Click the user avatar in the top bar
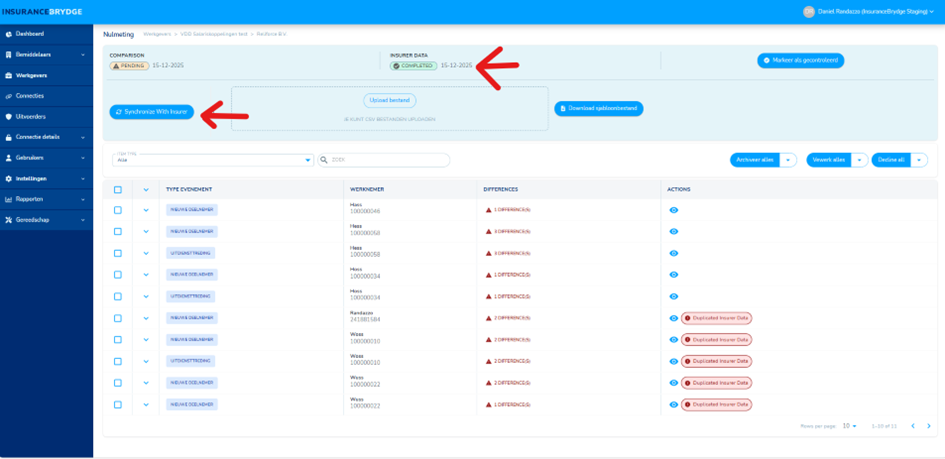Image resolution: width=945 pixels, height=459 pixels. (x=809, y=11)
